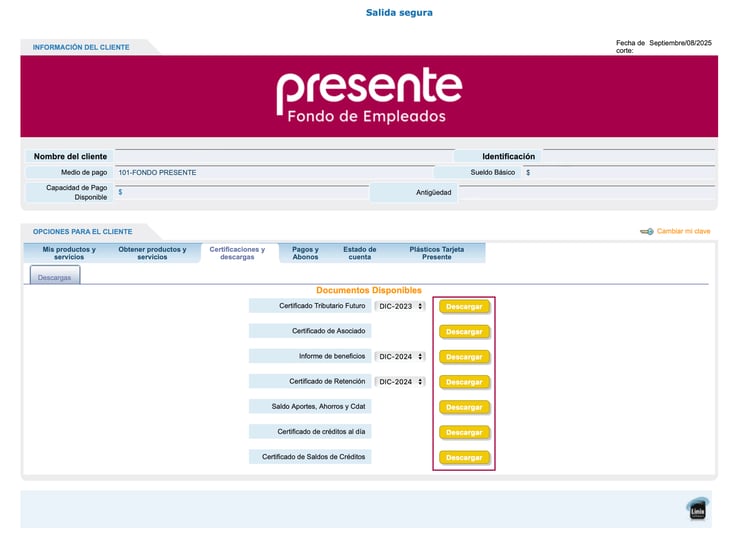Download the Informe de beneficios

click(464, 357)
